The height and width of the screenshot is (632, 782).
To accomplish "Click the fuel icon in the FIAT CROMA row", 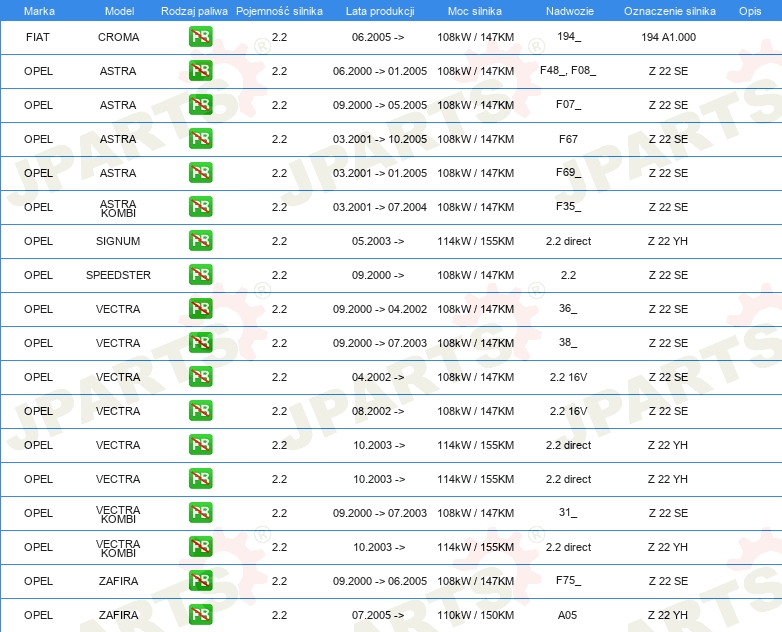I will pos(200,37).
